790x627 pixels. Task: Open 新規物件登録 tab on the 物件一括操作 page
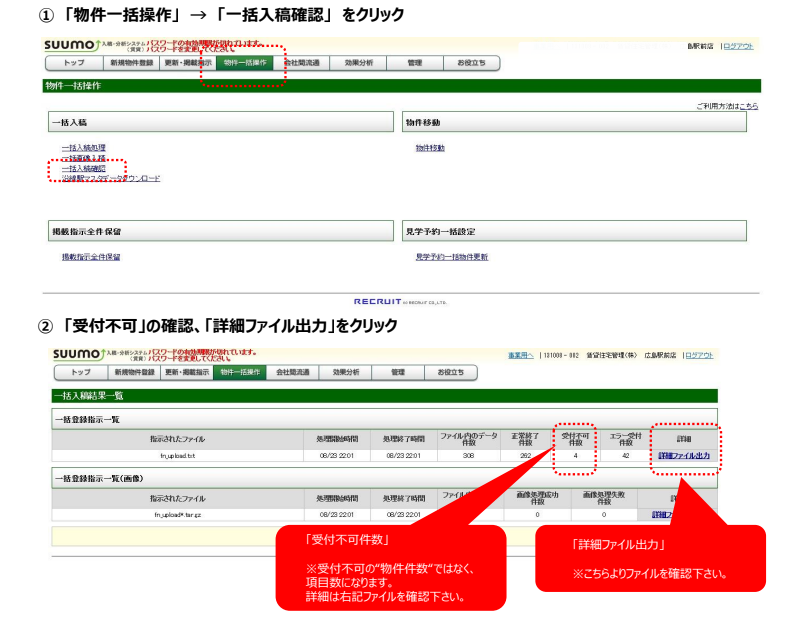pos(131,63)
